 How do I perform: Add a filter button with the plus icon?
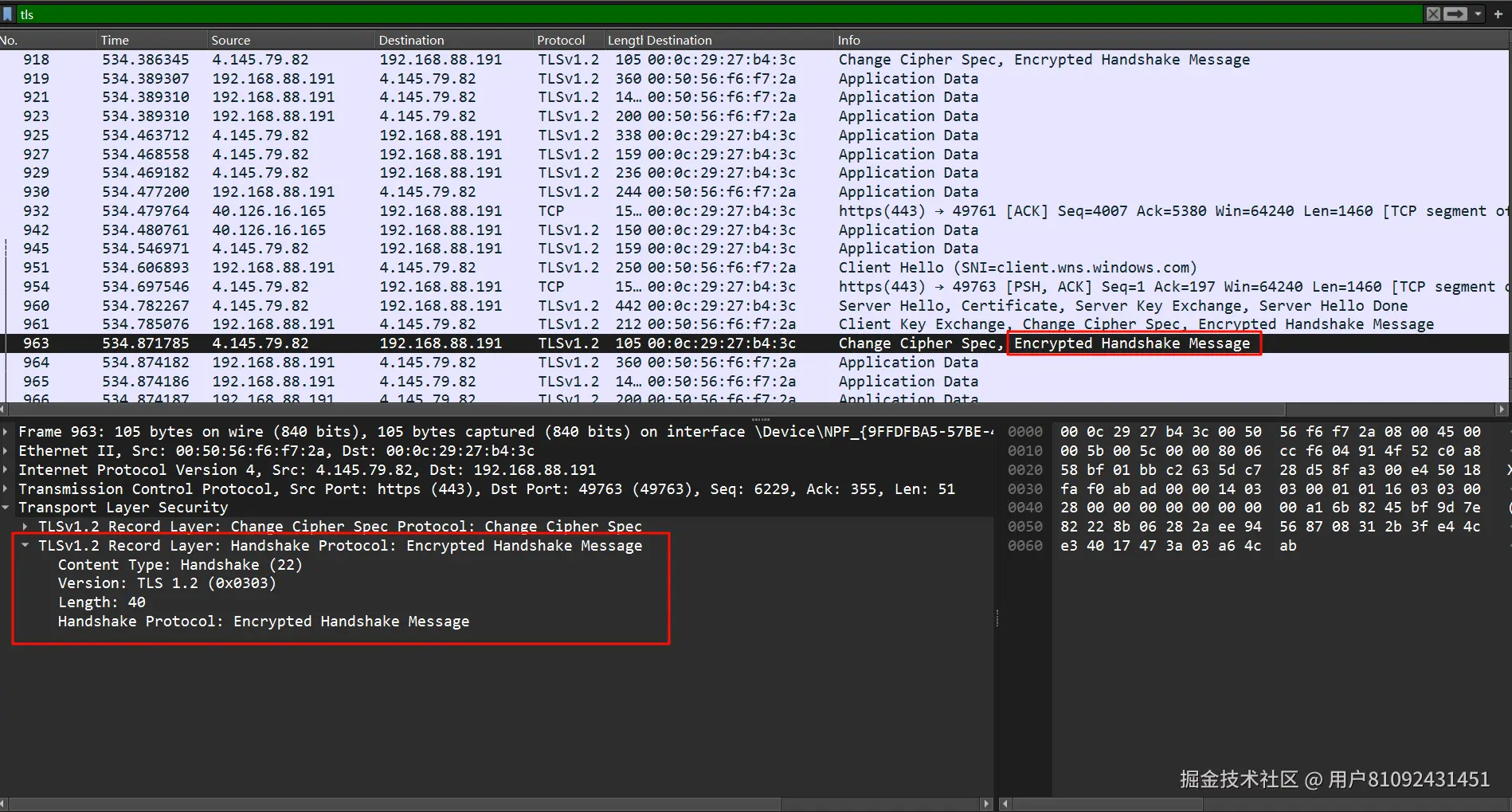[x=1498, y=14]
